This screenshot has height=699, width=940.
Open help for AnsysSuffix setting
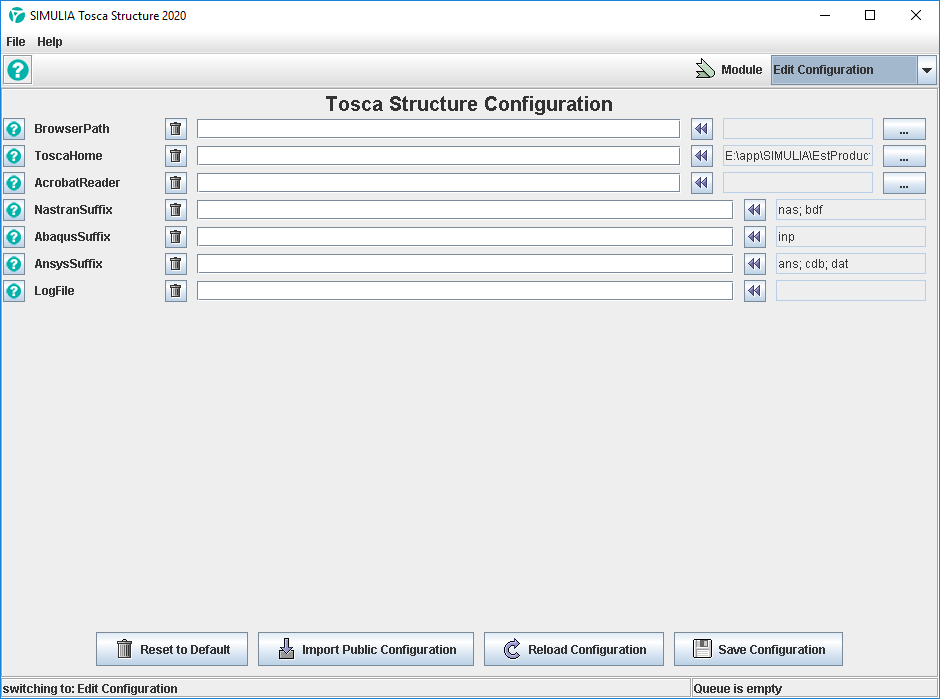click(x=14, y=264)
